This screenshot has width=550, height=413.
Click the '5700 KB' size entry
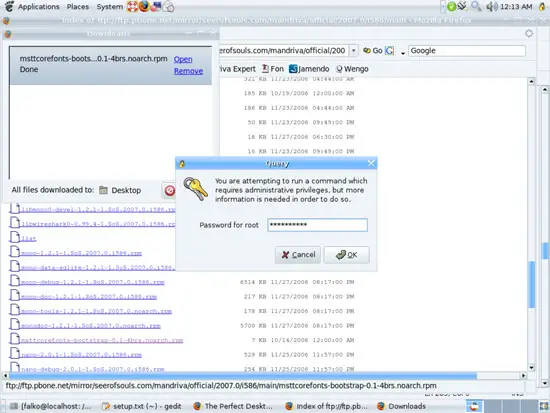(x=253, y=326)
